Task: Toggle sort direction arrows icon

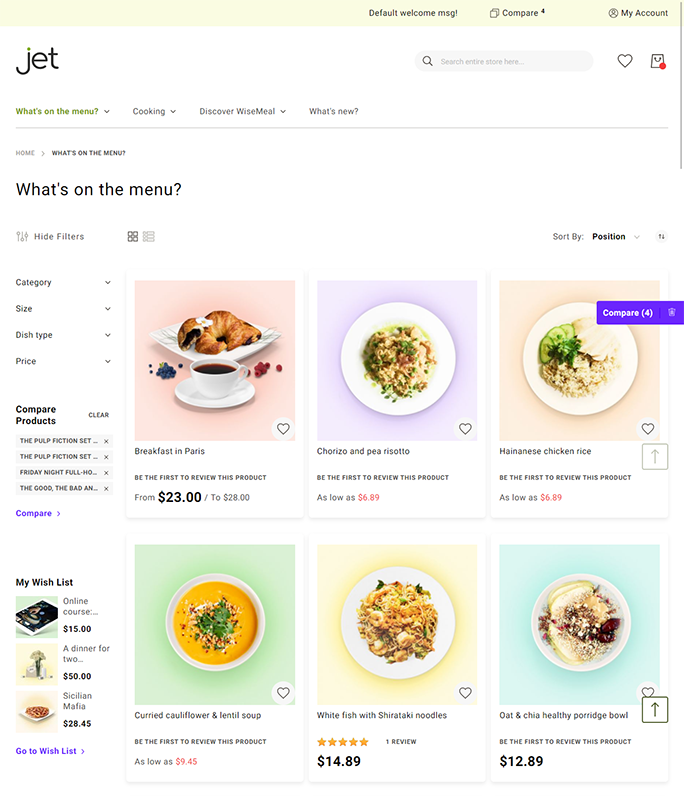Action: [x=661, y=237]
